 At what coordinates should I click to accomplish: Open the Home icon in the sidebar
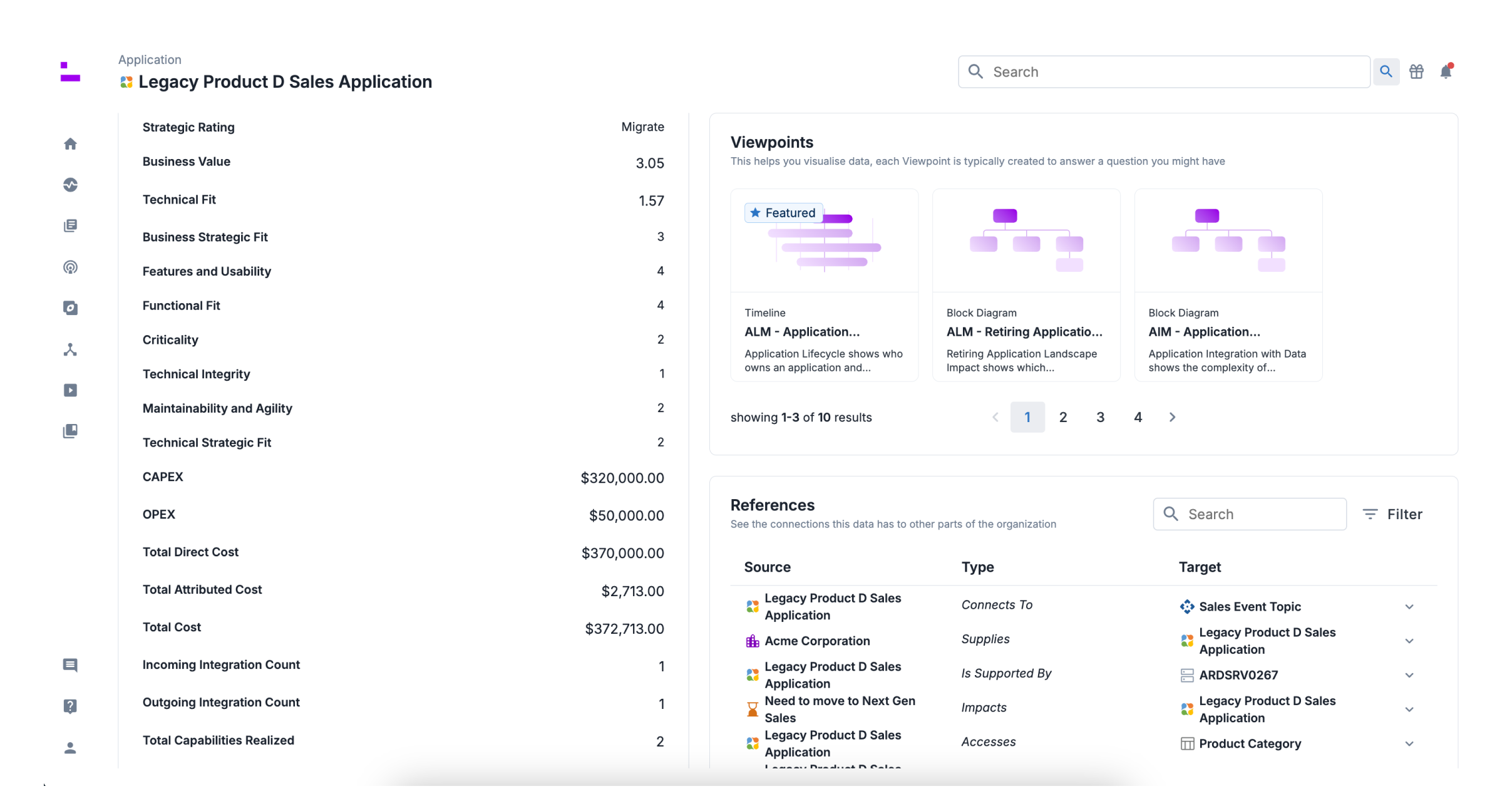[x=71, y=143]
